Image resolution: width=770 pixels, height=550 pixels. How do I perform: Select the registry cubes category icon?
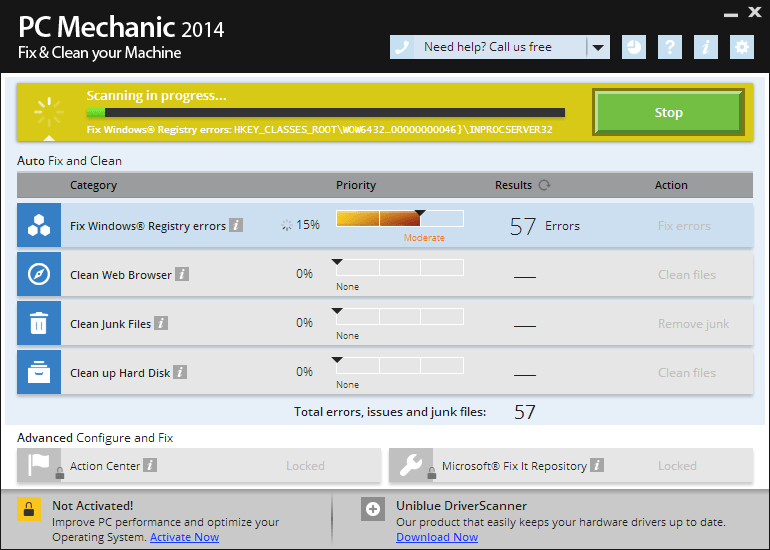pos(39,225)
